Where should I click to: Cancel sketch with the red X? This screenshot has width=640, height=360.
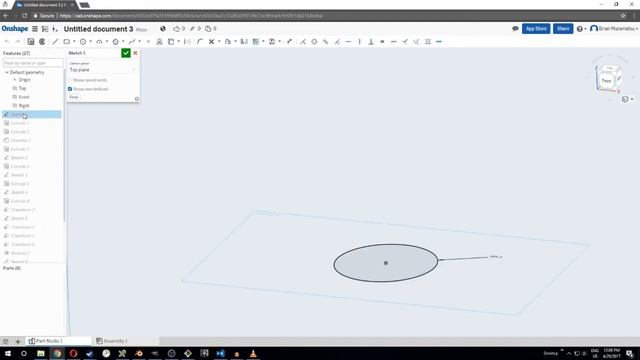click(x=136, y=53)
